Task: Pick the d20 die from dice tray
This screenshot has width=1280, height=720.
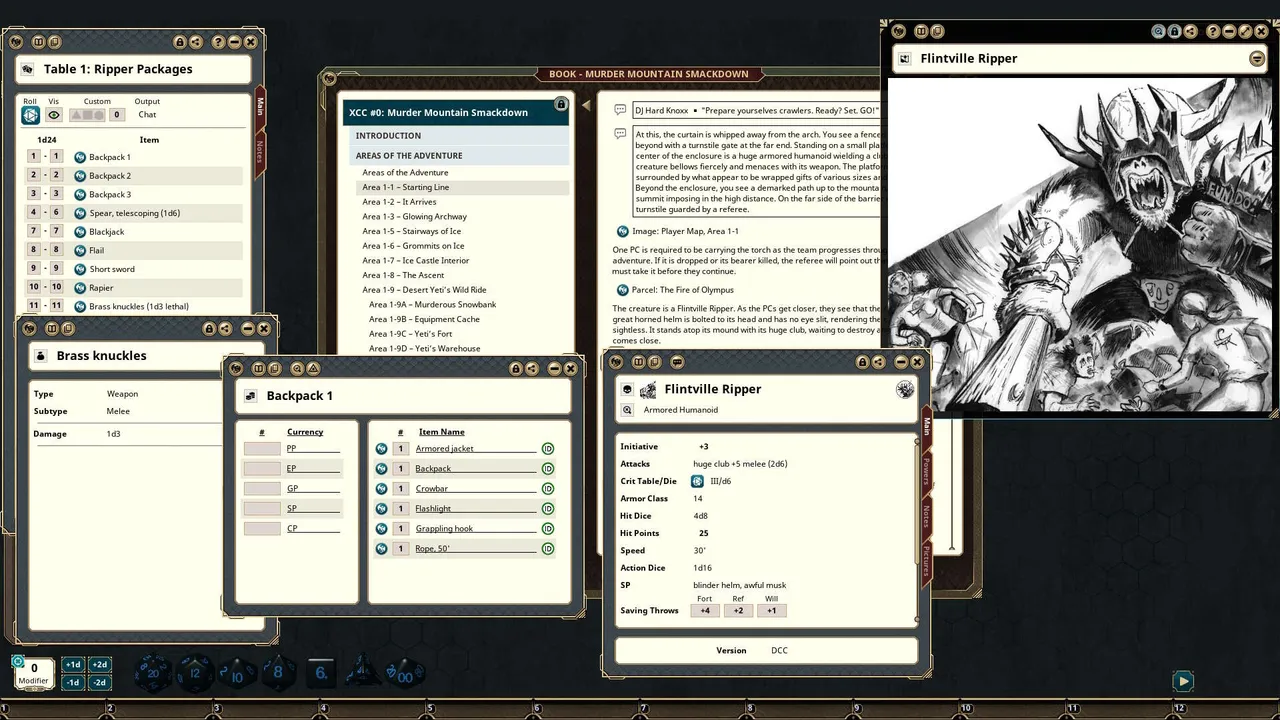Action: [x=153, y=673]
